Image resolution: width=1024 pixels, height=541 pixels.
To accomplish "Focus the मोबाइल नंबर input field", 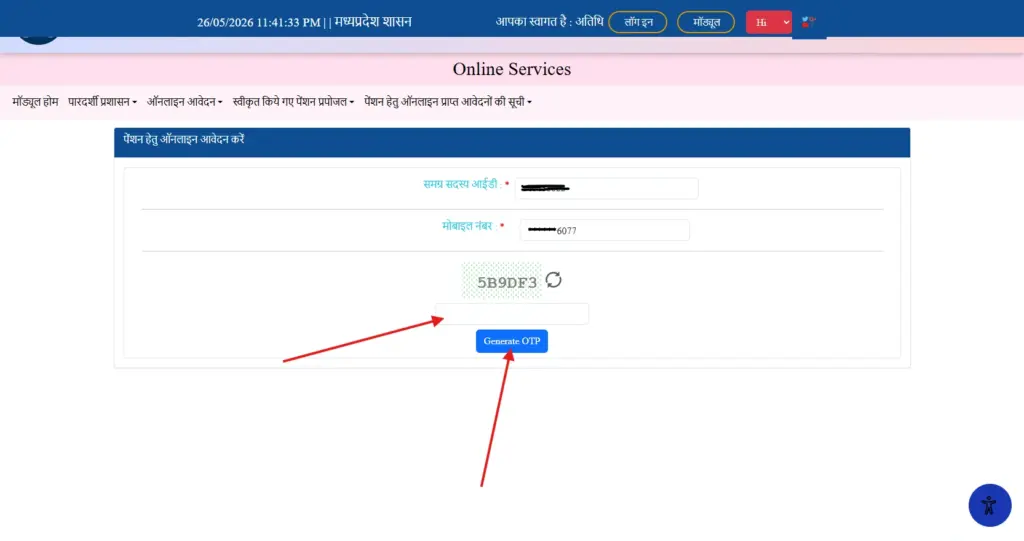I will pyautogui.click(x=605, y=230).
